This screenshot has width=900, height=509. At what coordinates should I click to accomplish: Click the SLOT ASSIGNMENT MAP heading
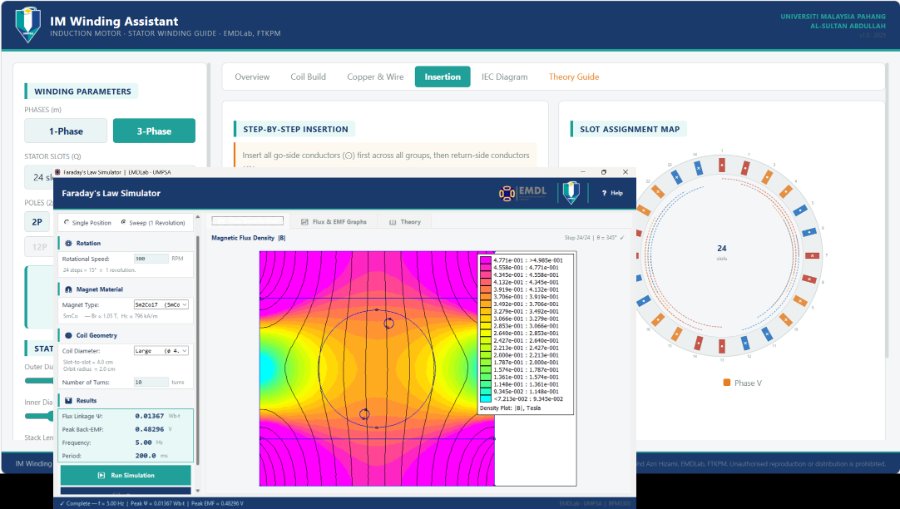pyautogui.click(x=630, y=129)
